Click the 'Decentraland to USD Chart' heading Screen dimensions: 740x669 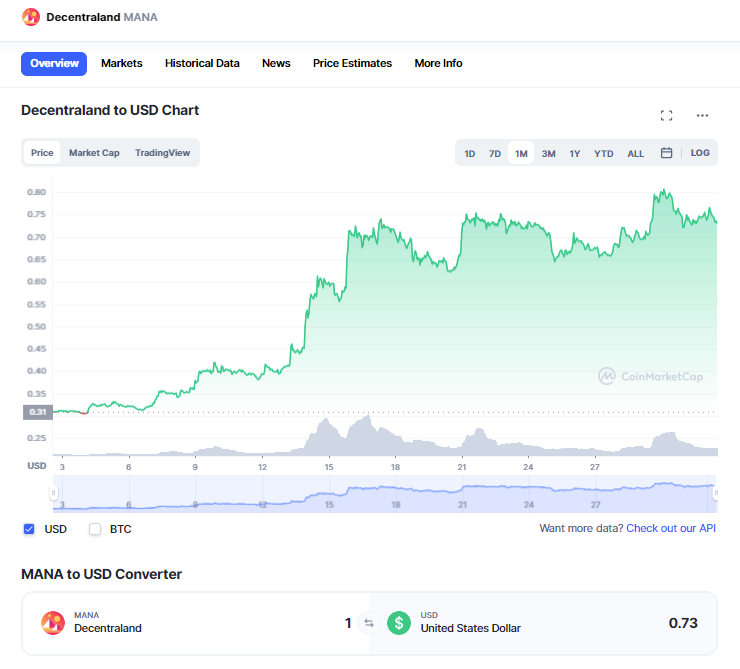click(x=110, y=110)
